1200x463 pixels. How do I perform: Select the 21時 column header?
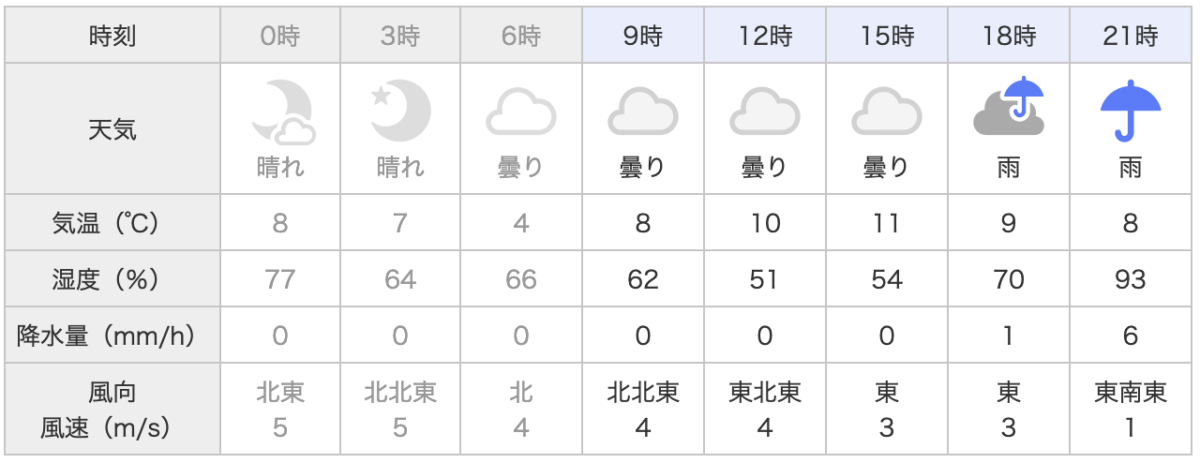coord(1130,38)
